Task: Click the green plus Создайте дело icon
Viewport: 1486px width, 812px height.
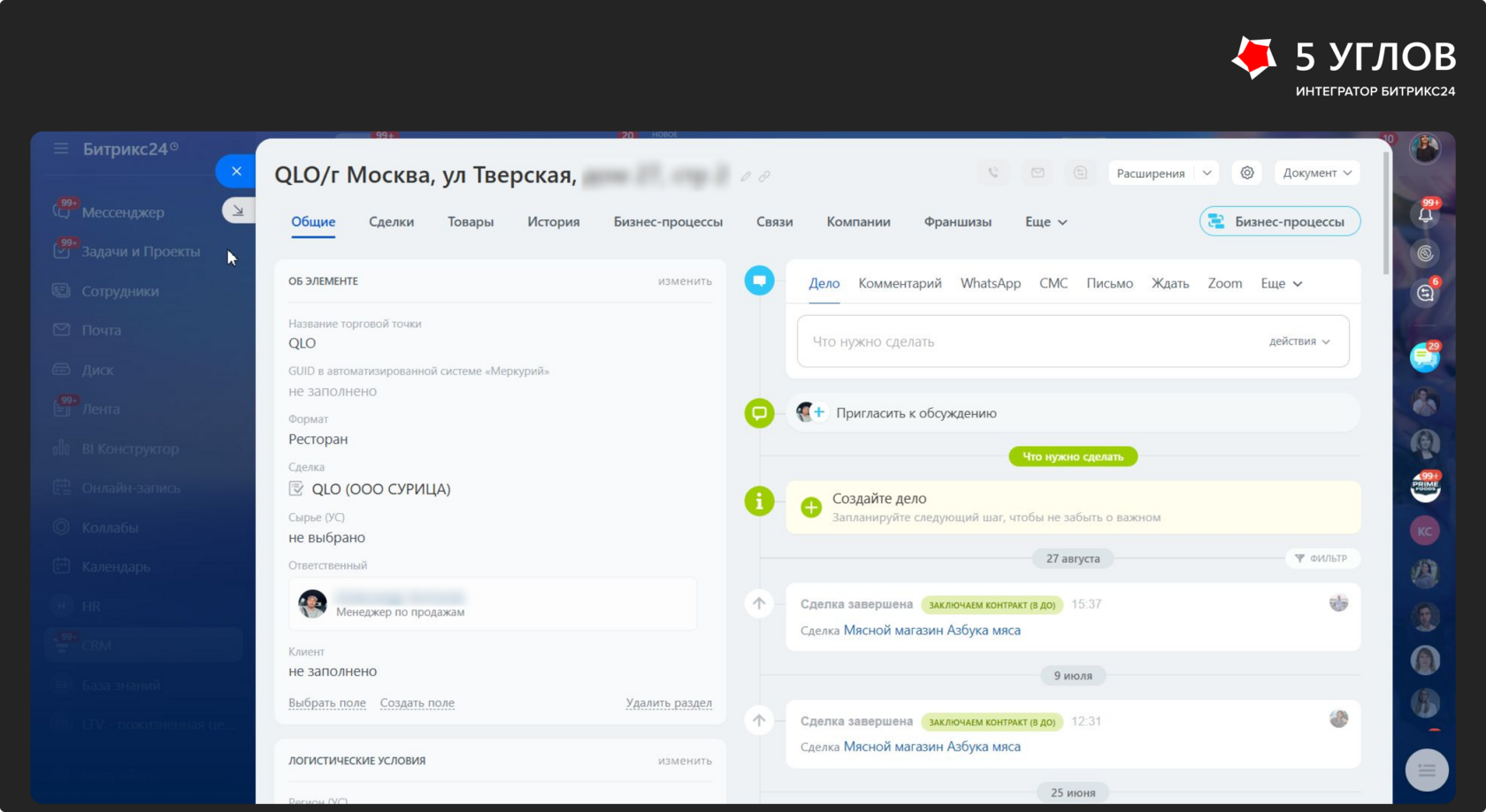Action: (x=810, y=507)
